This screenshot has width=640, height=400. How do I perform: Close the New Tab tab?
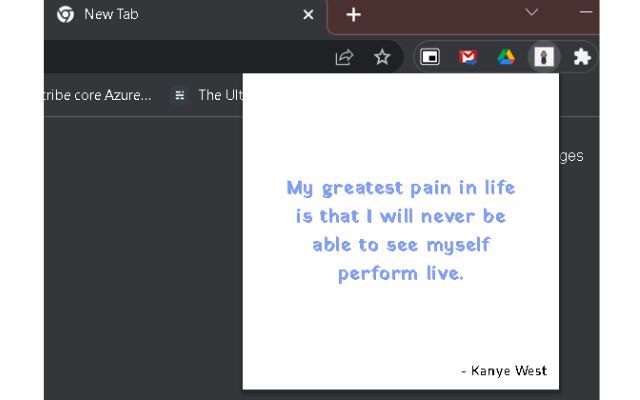309,15
